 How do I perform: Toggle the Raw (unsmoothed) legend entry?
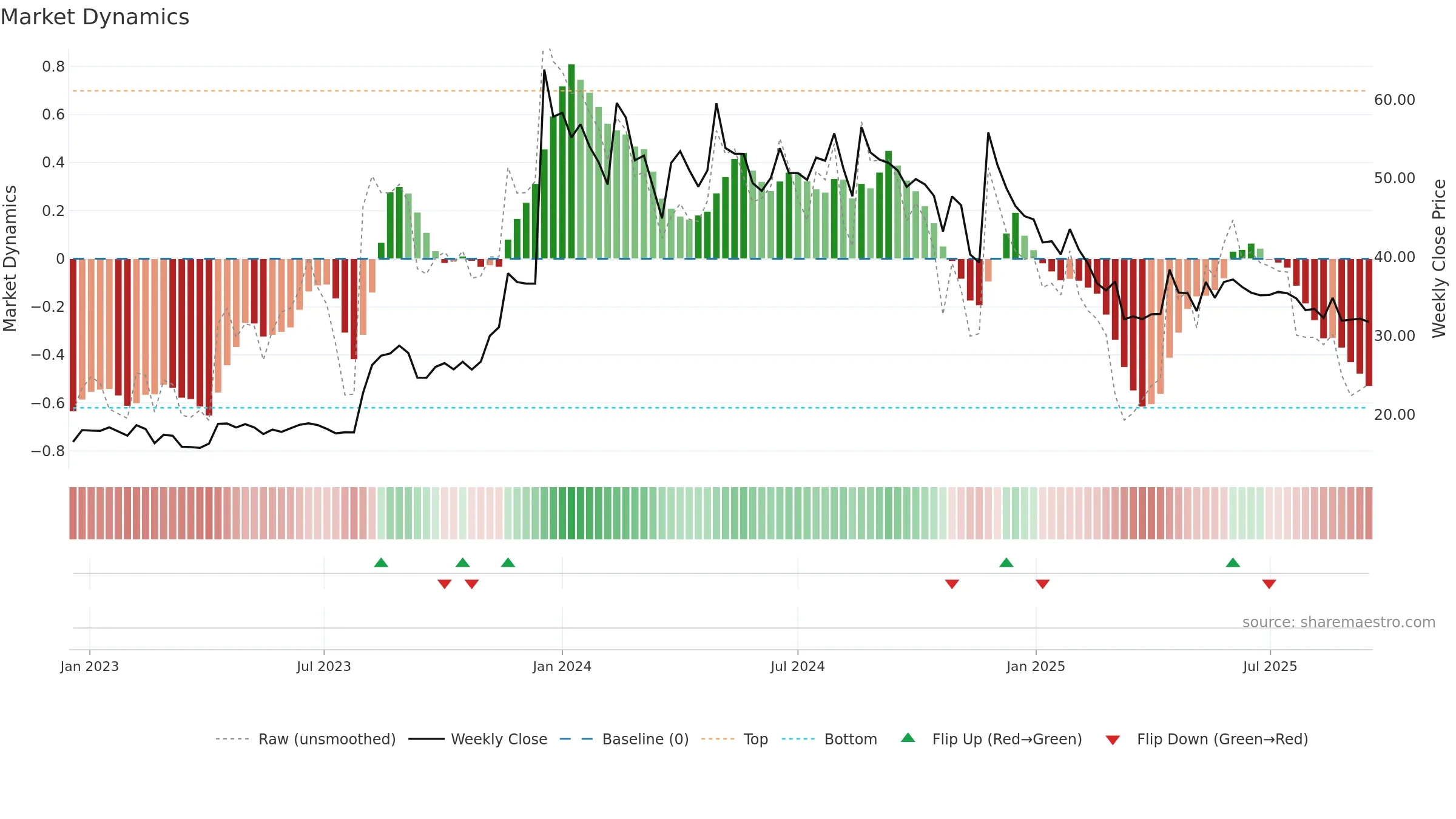click(x=306, y=739)
